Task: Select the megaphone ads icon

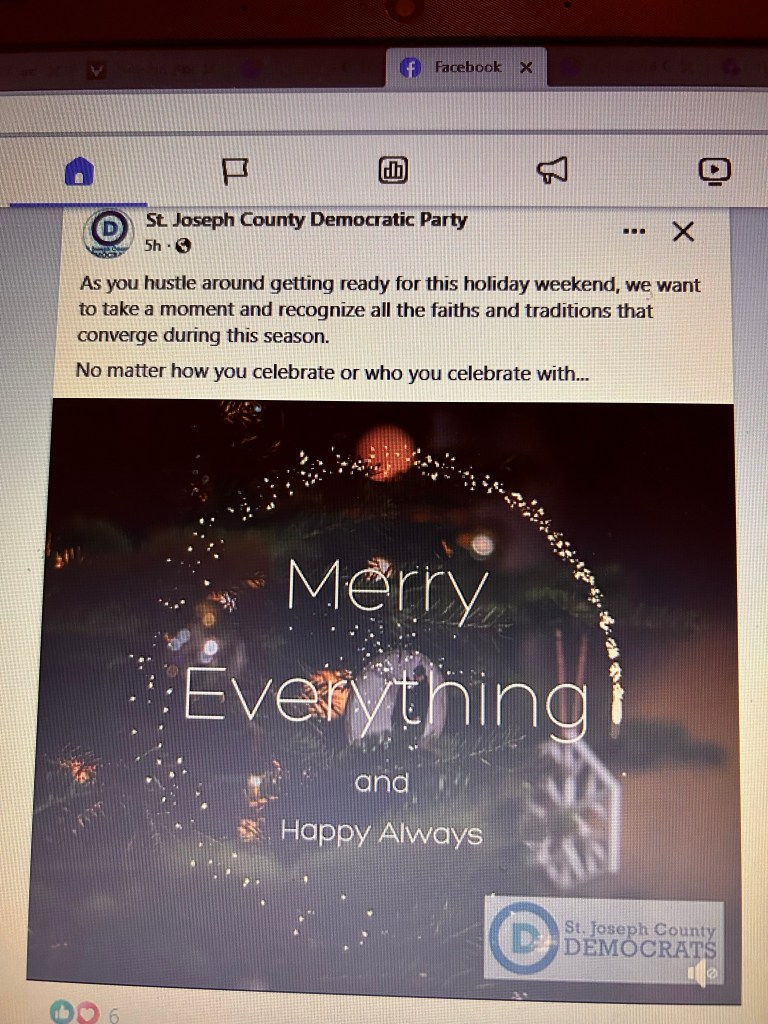Action: pos(552,170)
